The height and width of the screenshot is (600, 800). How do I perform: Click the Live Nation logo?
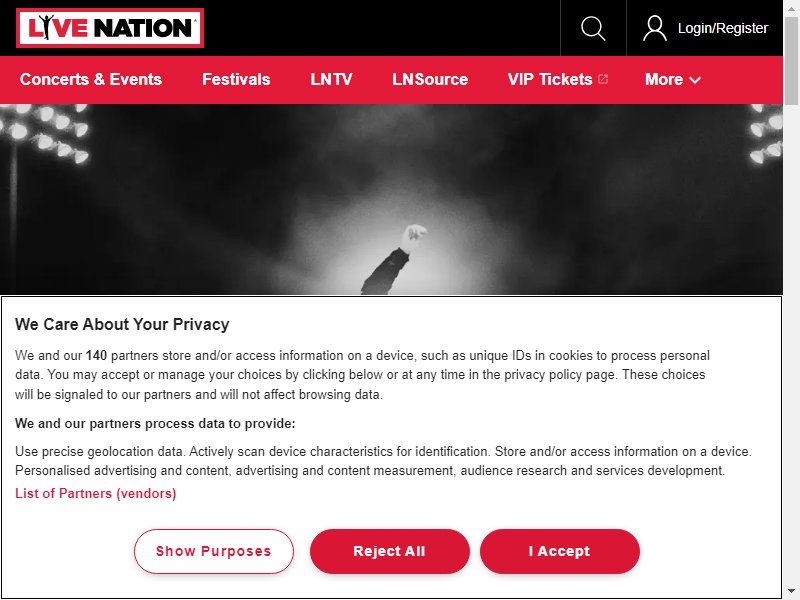(x=110, y=28)
